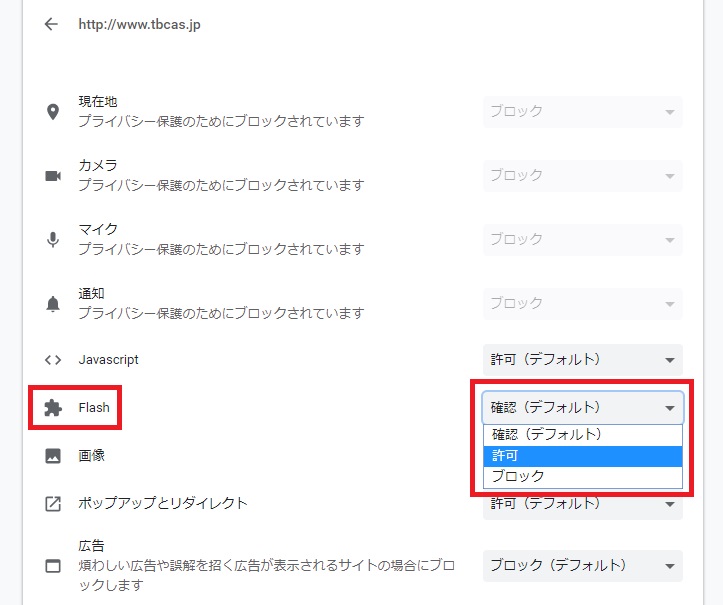Open the Javascript 許可(デフォルト) dropdown
Viewport: 723px width, 605px height.
(x=583, y=360)
